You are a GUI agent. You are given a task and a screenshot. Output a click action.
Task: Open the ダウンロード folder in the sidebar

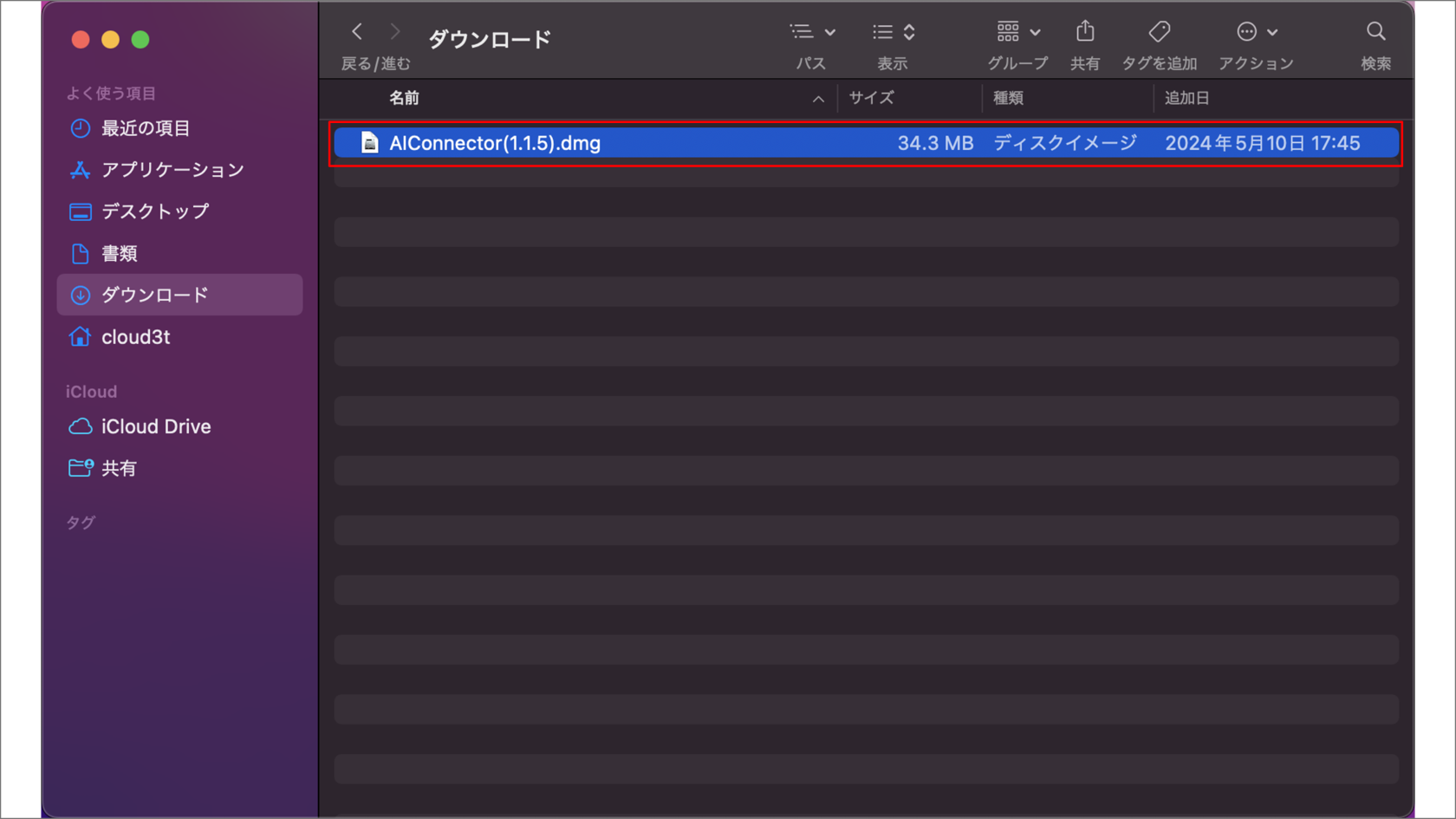pos(154,295)
